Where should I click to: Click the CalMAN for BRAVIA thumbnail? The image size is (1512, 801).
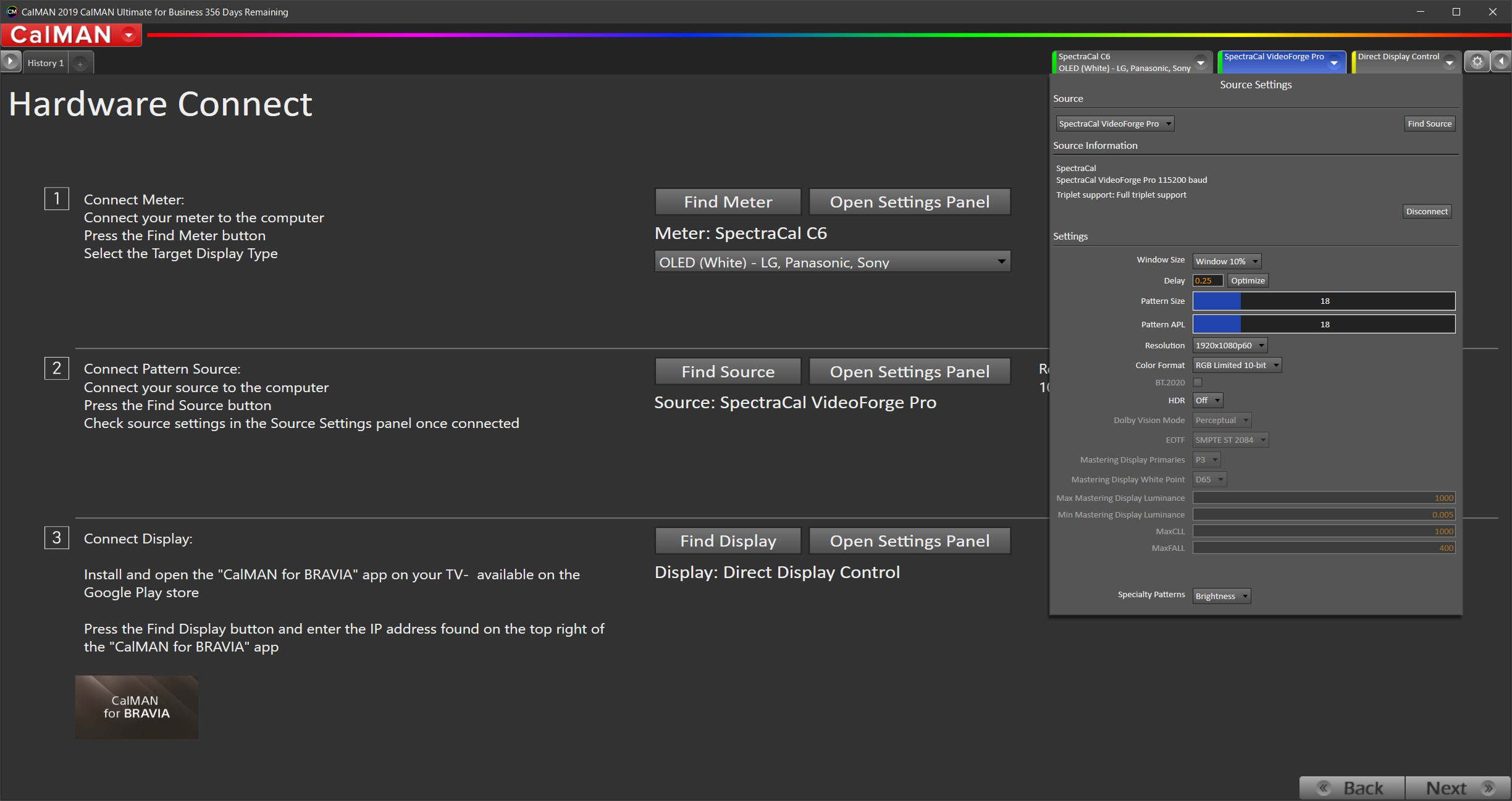tap(136, 707)
